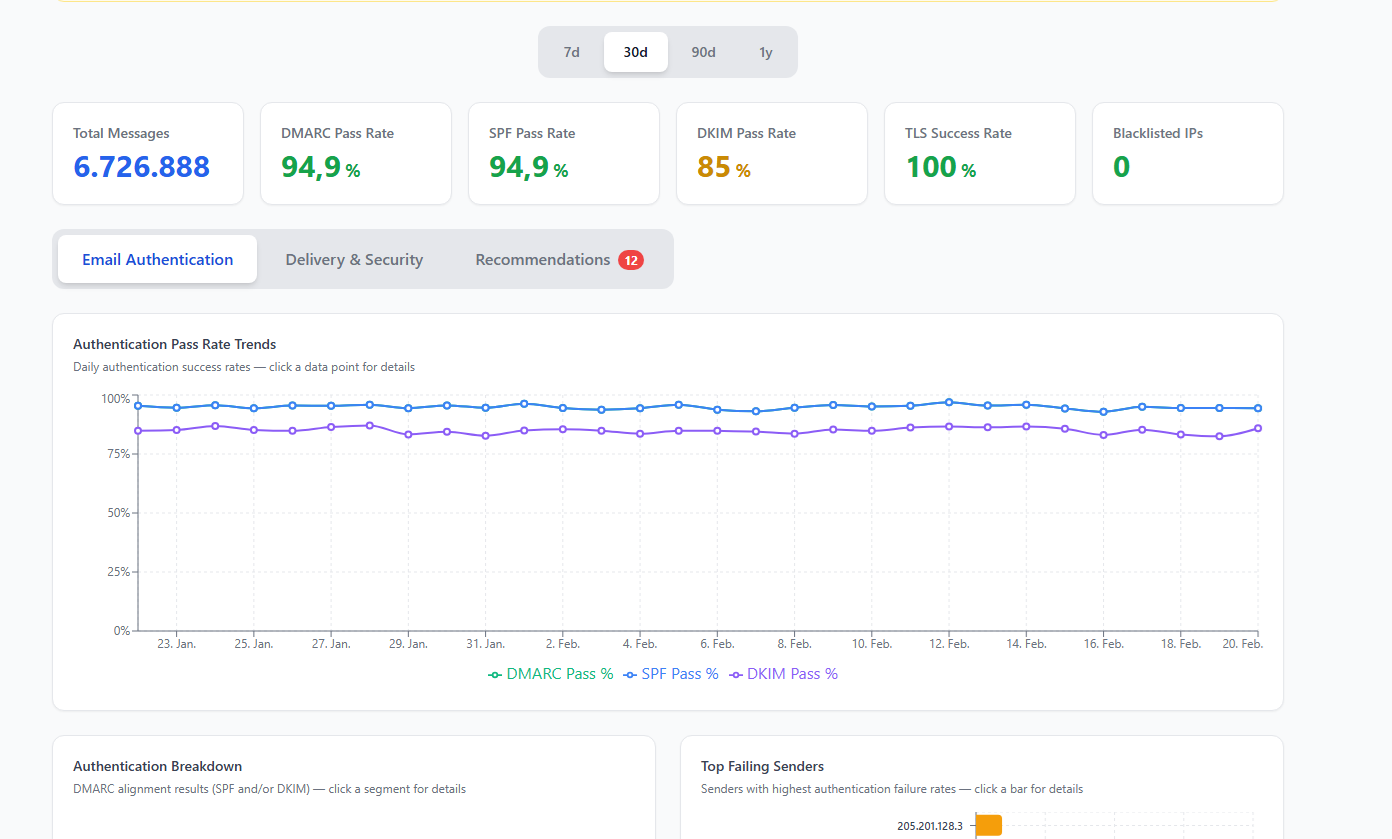The height and width of the screenshot is (839, 1392).
Task: Keep the 30d range selected
Action: tap(635, 51)
